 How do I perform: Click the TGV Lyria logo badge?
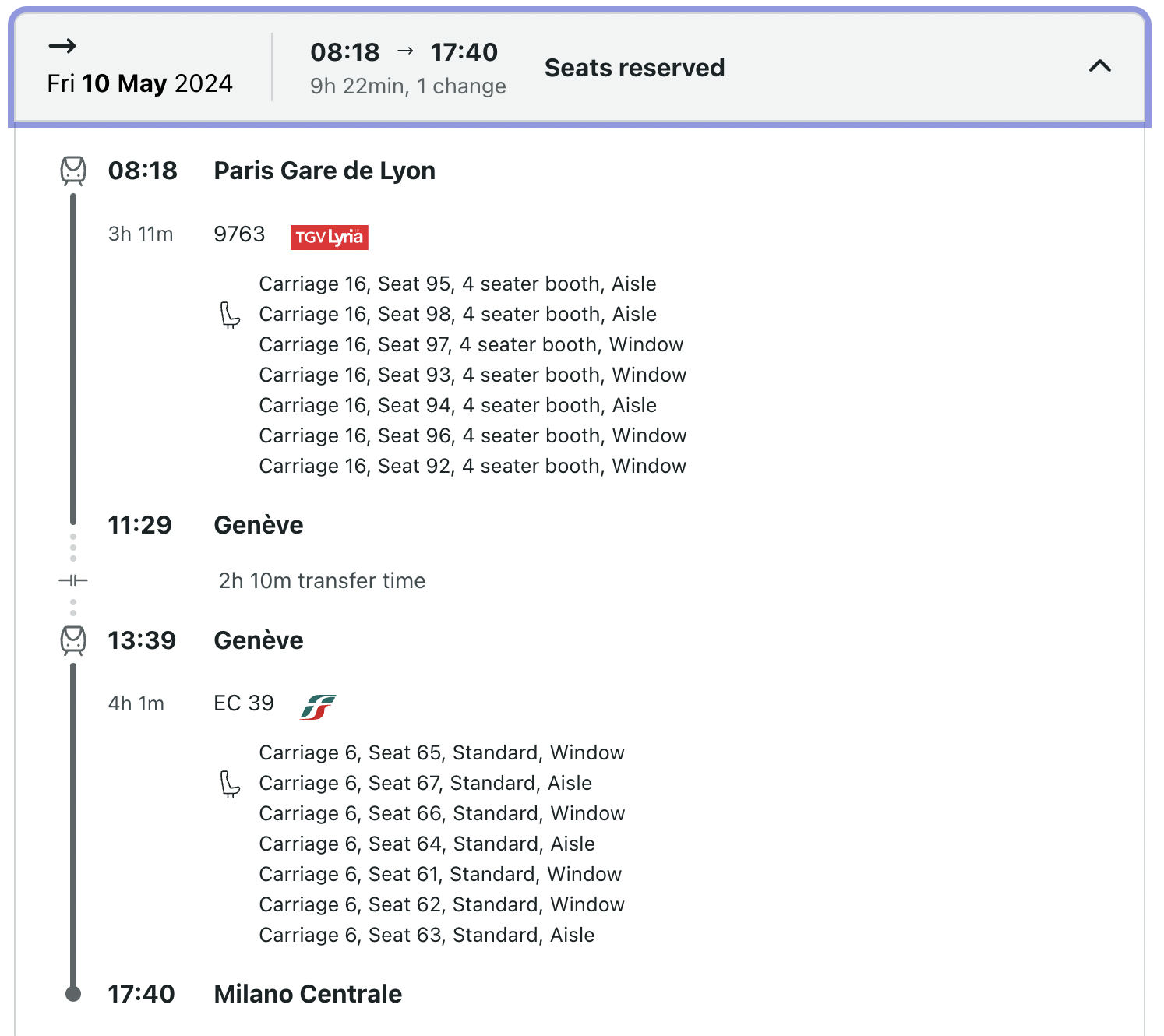point(329,237)
